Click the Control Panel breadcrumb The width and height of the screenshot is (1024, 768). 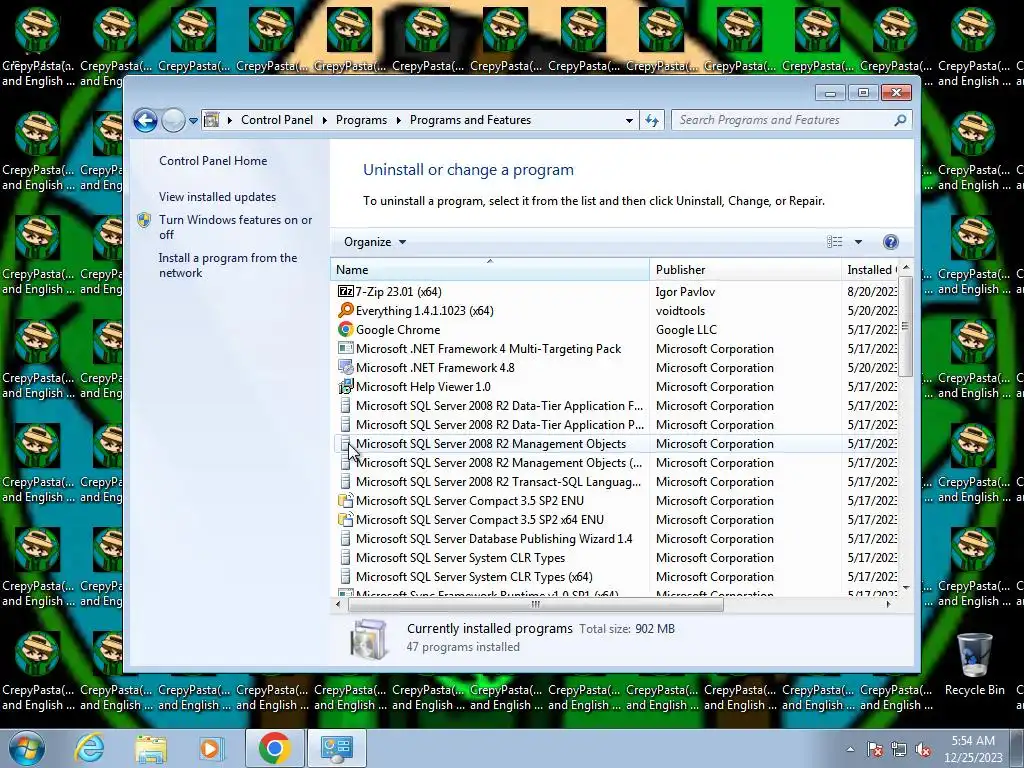tap(277, 120)
